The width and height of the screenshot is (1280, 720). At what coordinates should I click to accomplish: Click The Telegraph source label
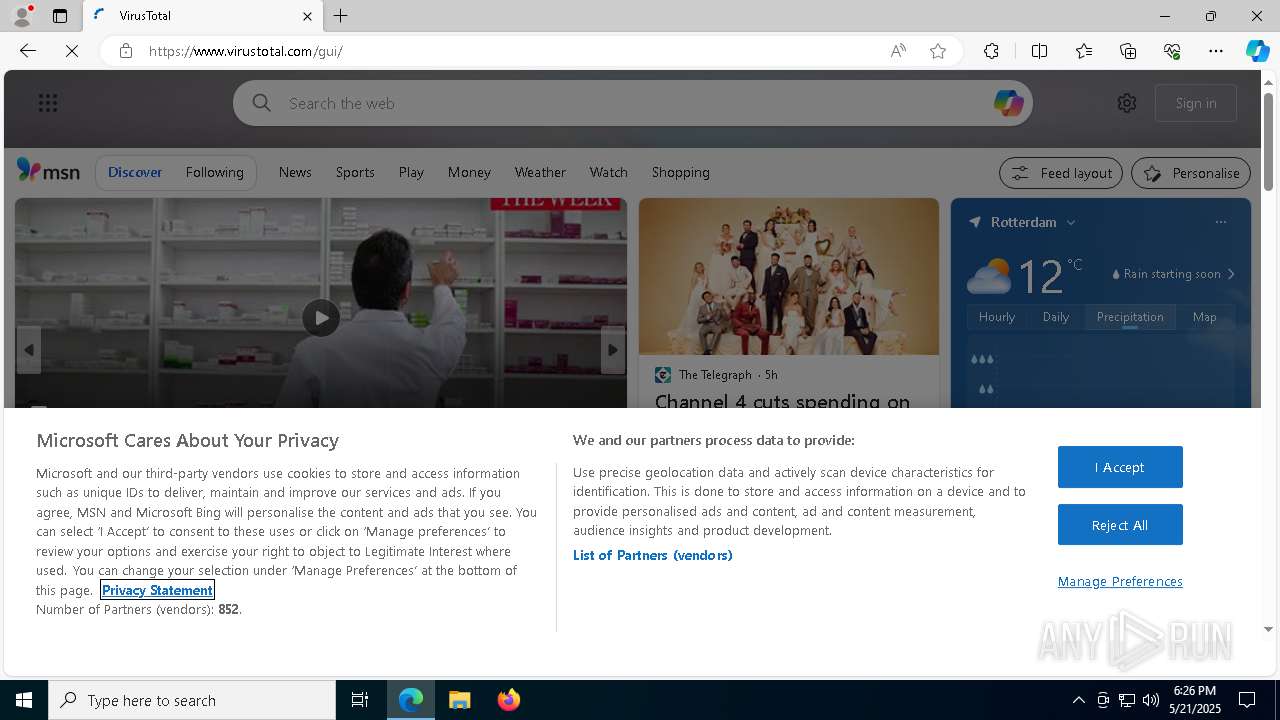715,375
